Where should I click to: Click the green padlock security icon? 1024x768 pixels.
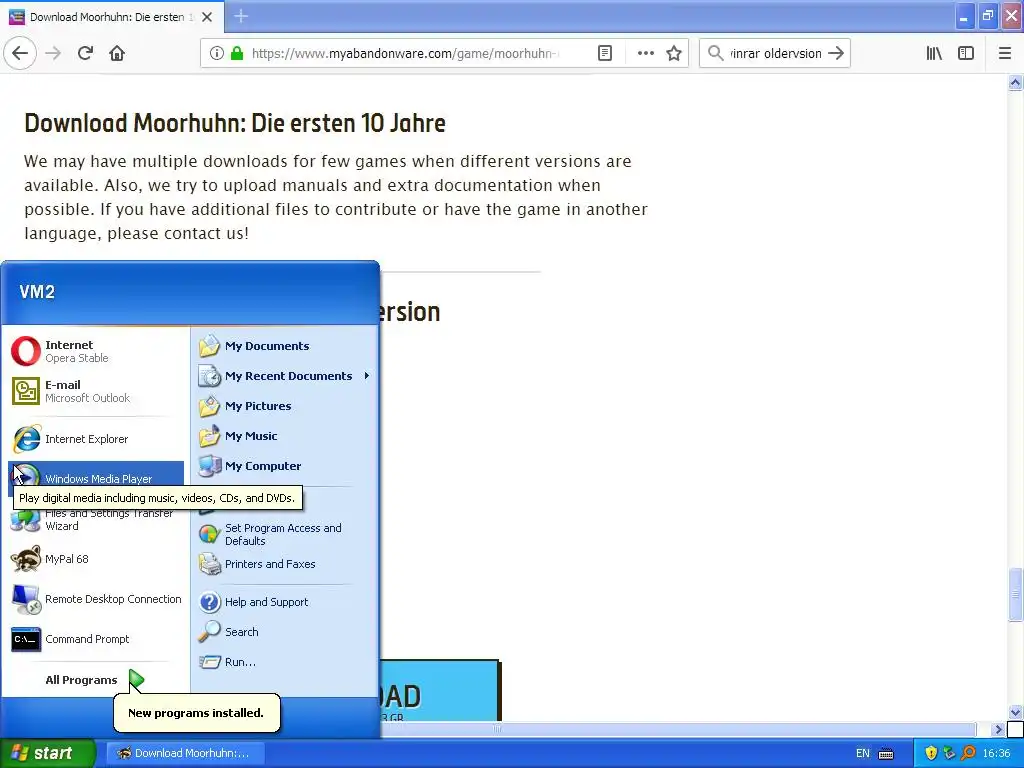pyautogui.click(x=237, y=53)
